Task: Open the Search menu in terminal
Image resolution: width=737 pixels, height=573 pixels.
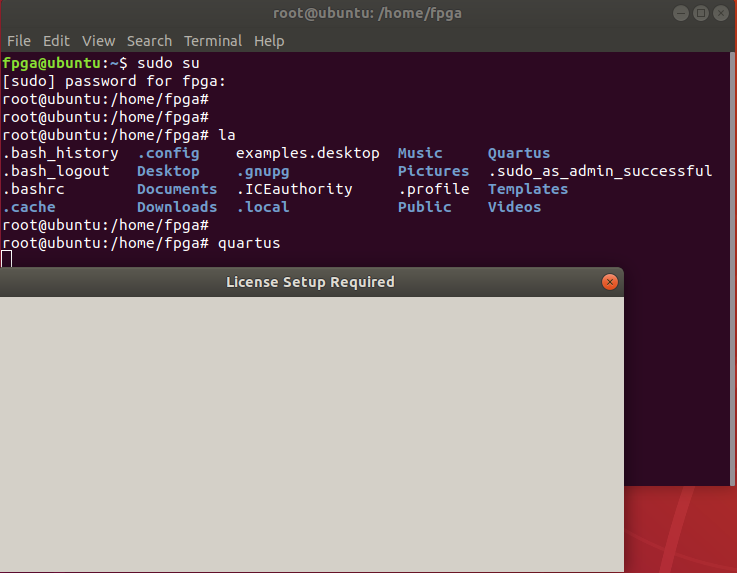Action: coord(149,41)
